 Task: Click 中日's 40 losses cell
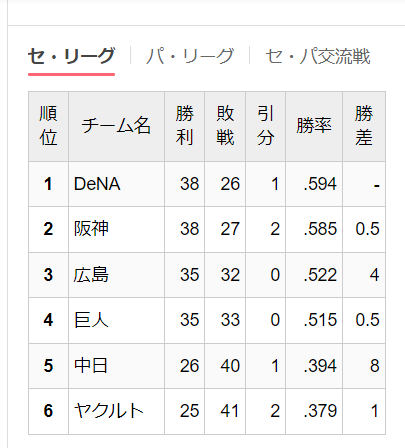click(x=225, y=366)
